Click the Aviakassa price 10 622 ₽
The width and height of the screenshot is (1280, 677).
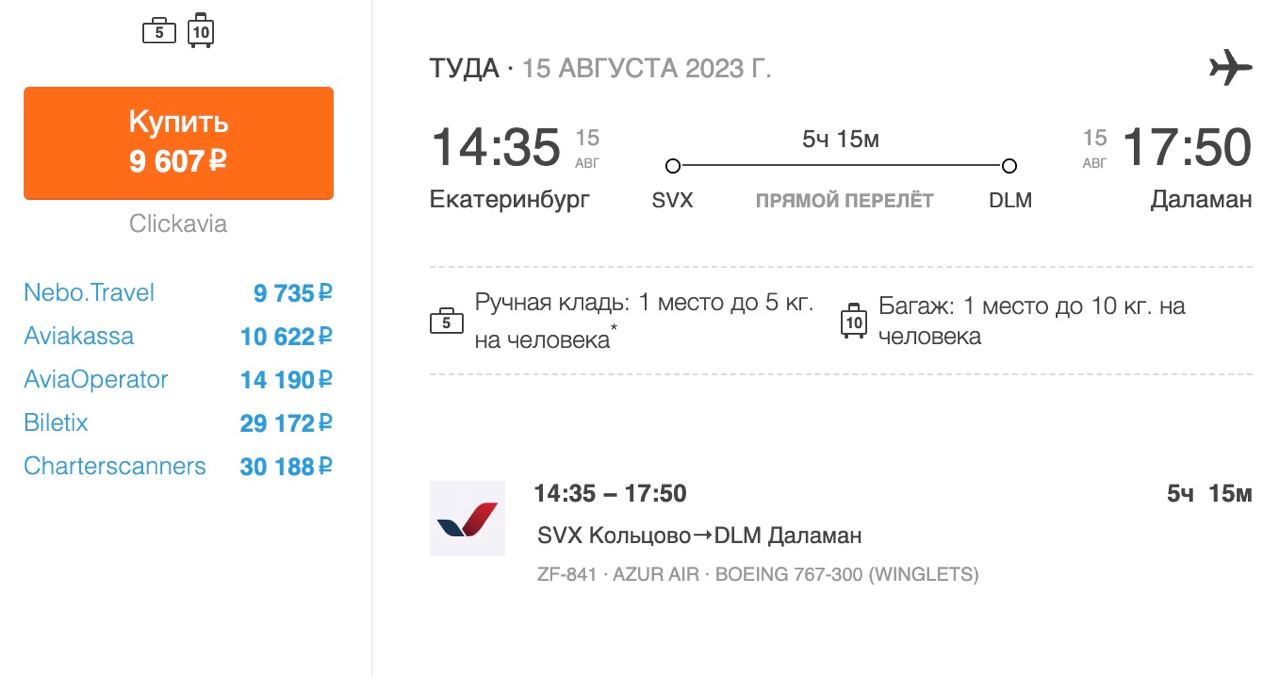click(286, 337)
